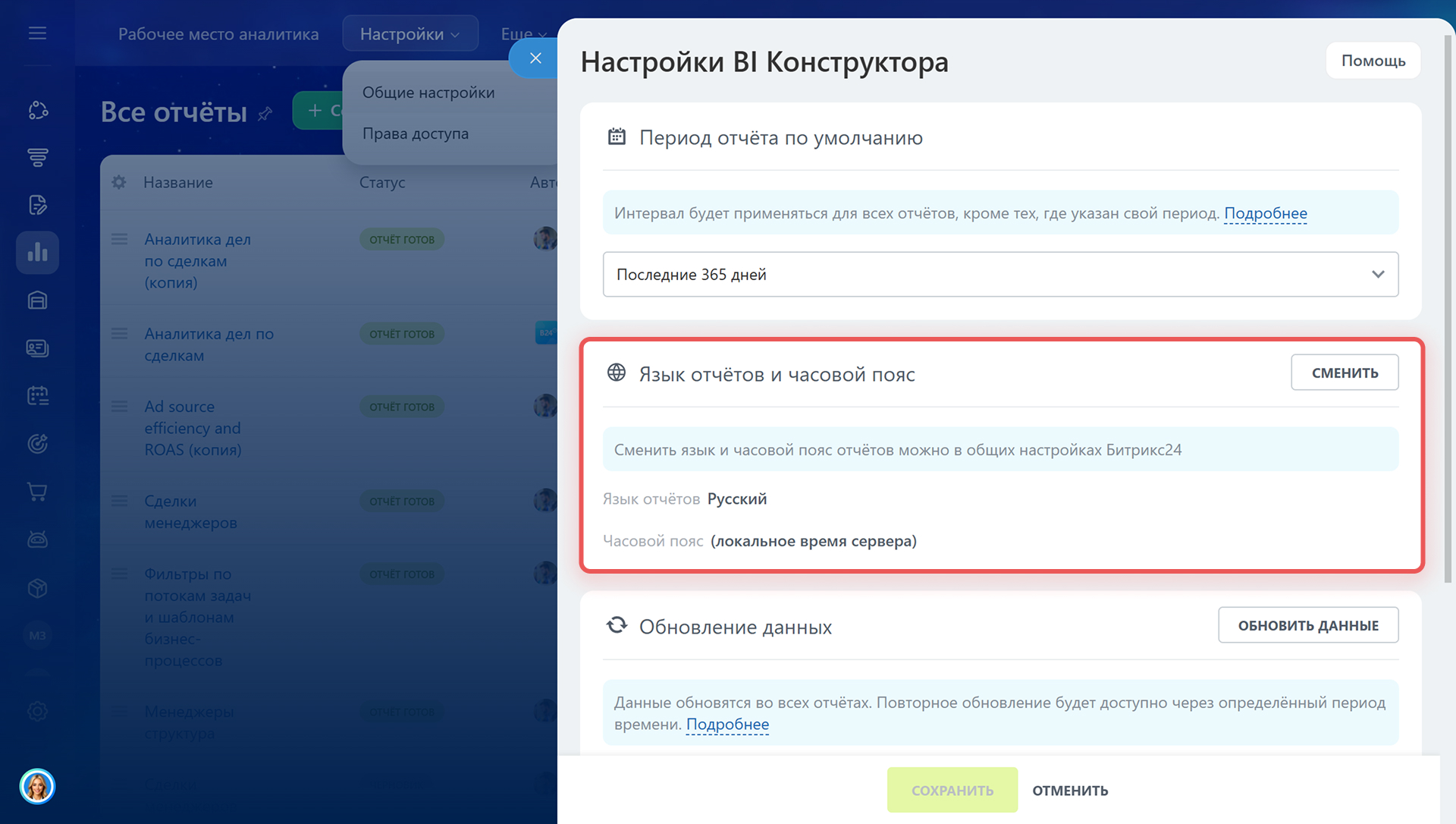Open the online store cart sidebar icon
1456x824 pixels.
(x=37, y=492)
